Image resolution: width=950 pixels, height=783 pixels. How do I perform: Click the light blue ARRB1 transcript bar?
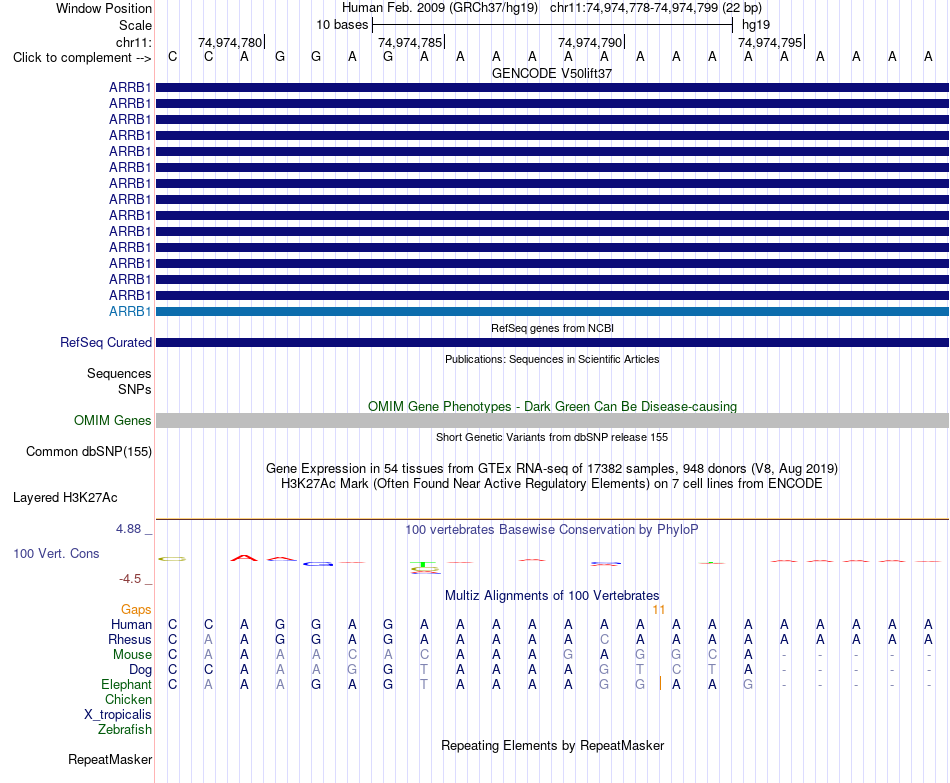(x=552, y=312)
